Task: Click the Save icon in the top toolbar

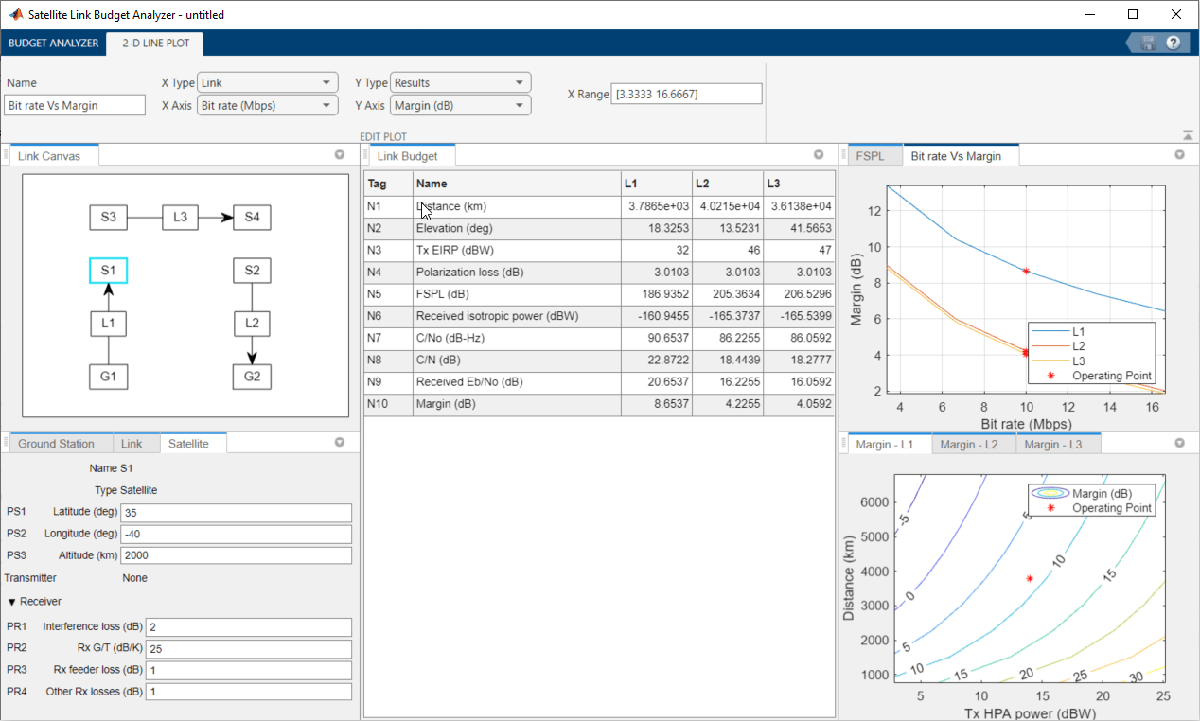Action: [1148, 43]
